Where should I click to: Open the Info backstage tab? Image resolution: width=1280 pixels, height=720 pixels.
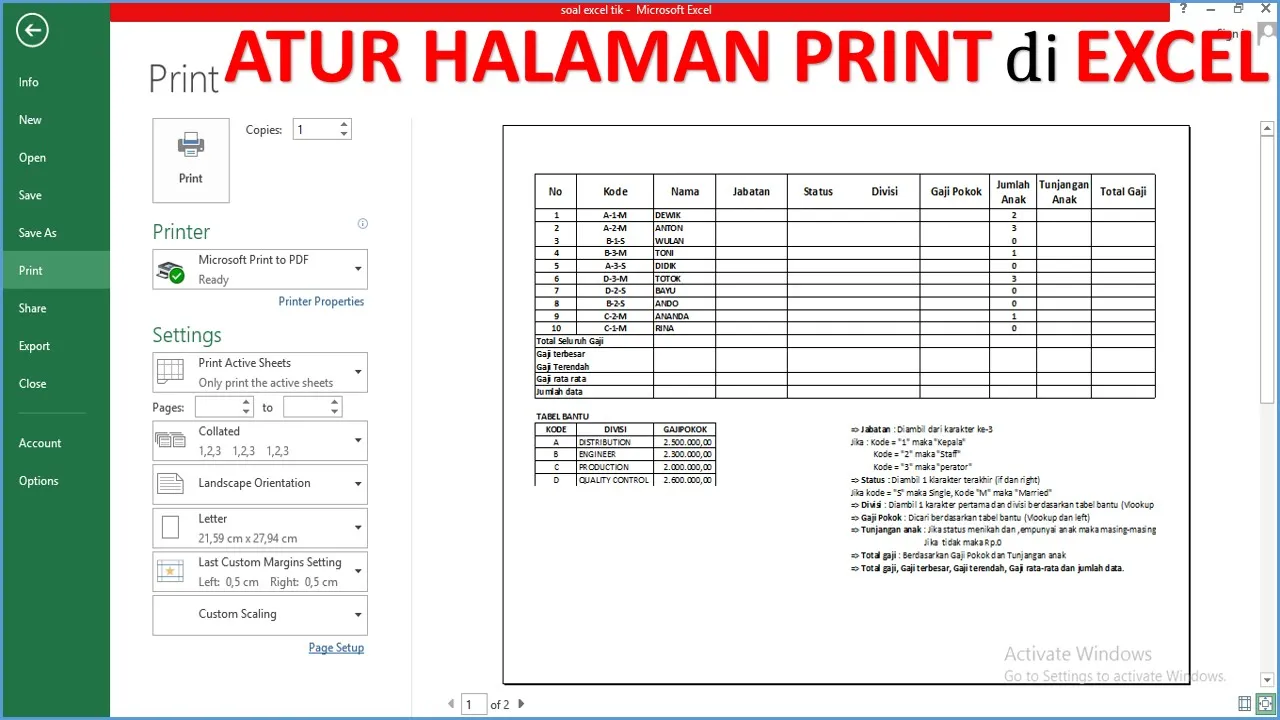click(x=55, y=82)
